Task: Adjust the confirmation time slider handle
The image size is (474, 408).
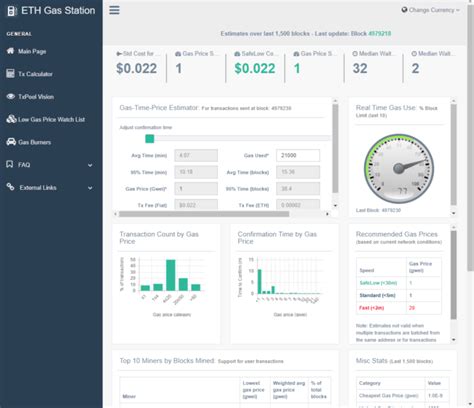Action: tap(150, 139)
